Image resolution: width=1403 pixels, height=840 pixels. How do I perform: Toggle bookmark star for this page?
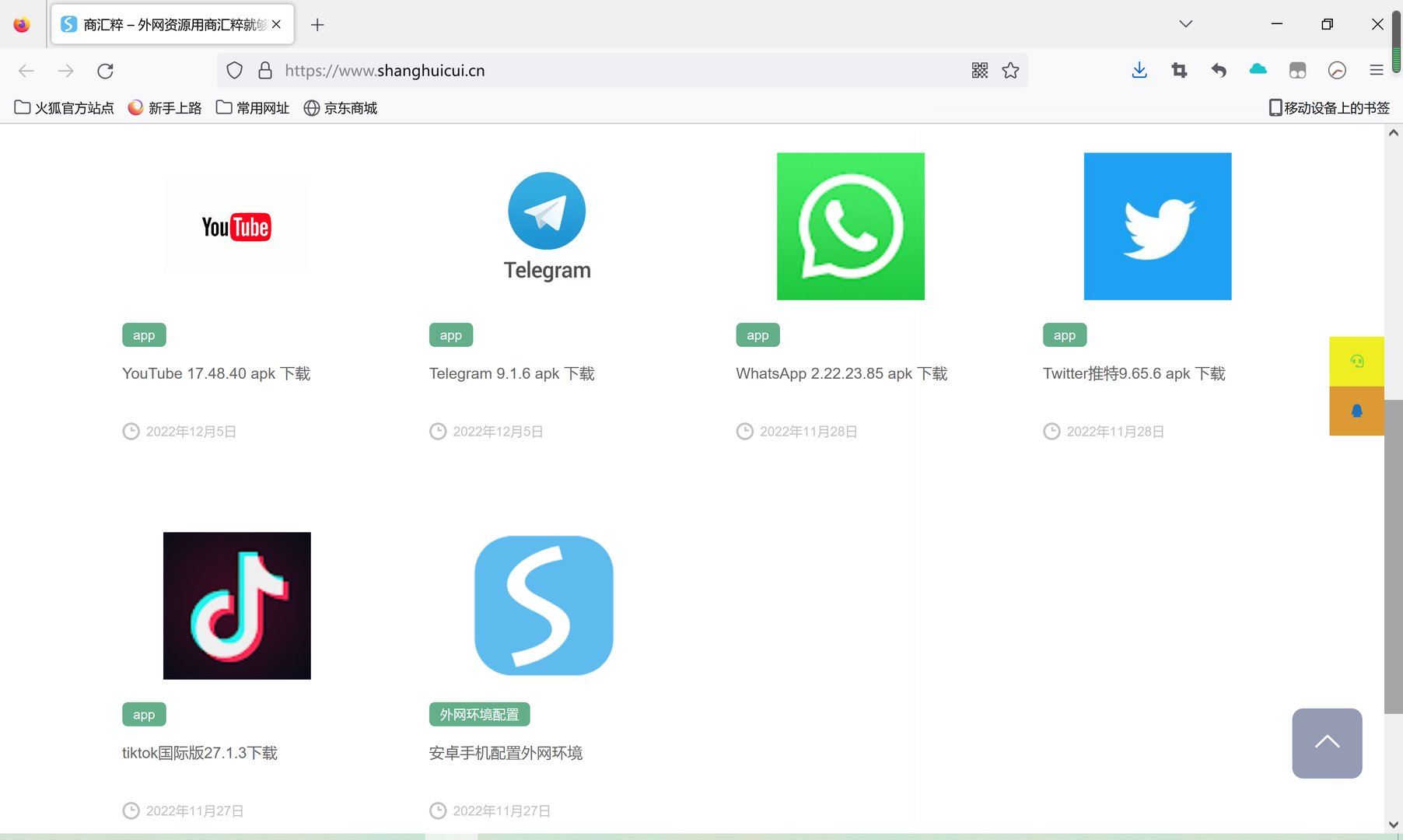pyautogui.click(x=1010, y=70)
